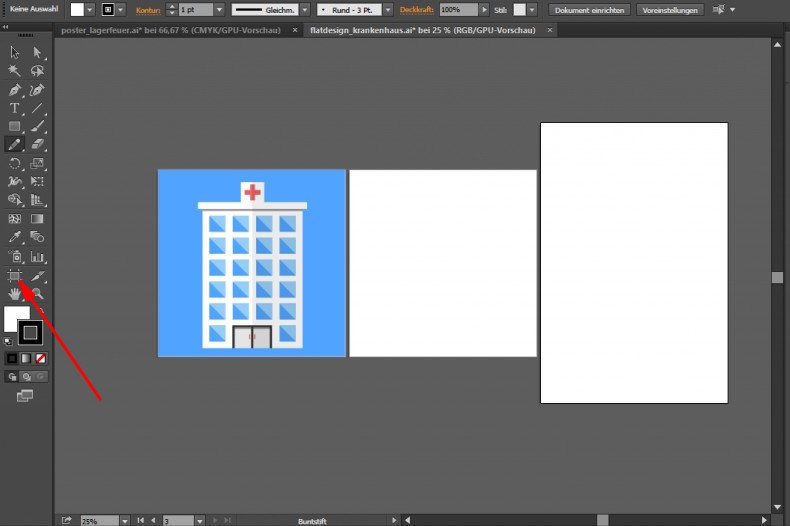
Task: Select the Artboard tool
Action: [15, 275]
